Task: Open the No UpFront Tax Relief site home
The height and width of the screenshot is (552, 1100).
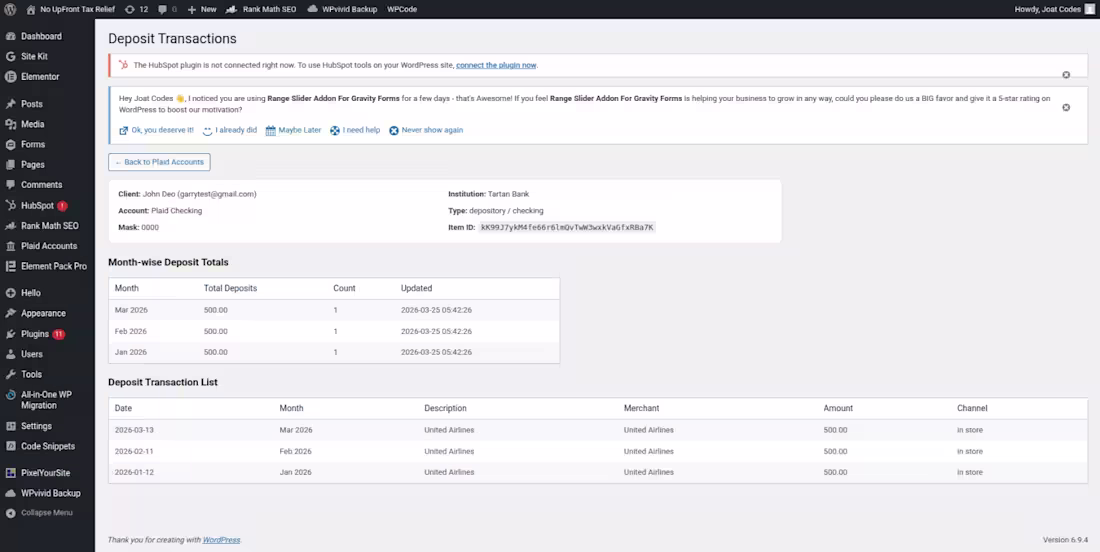Action: pyautogui.click(x=70, y=9)
